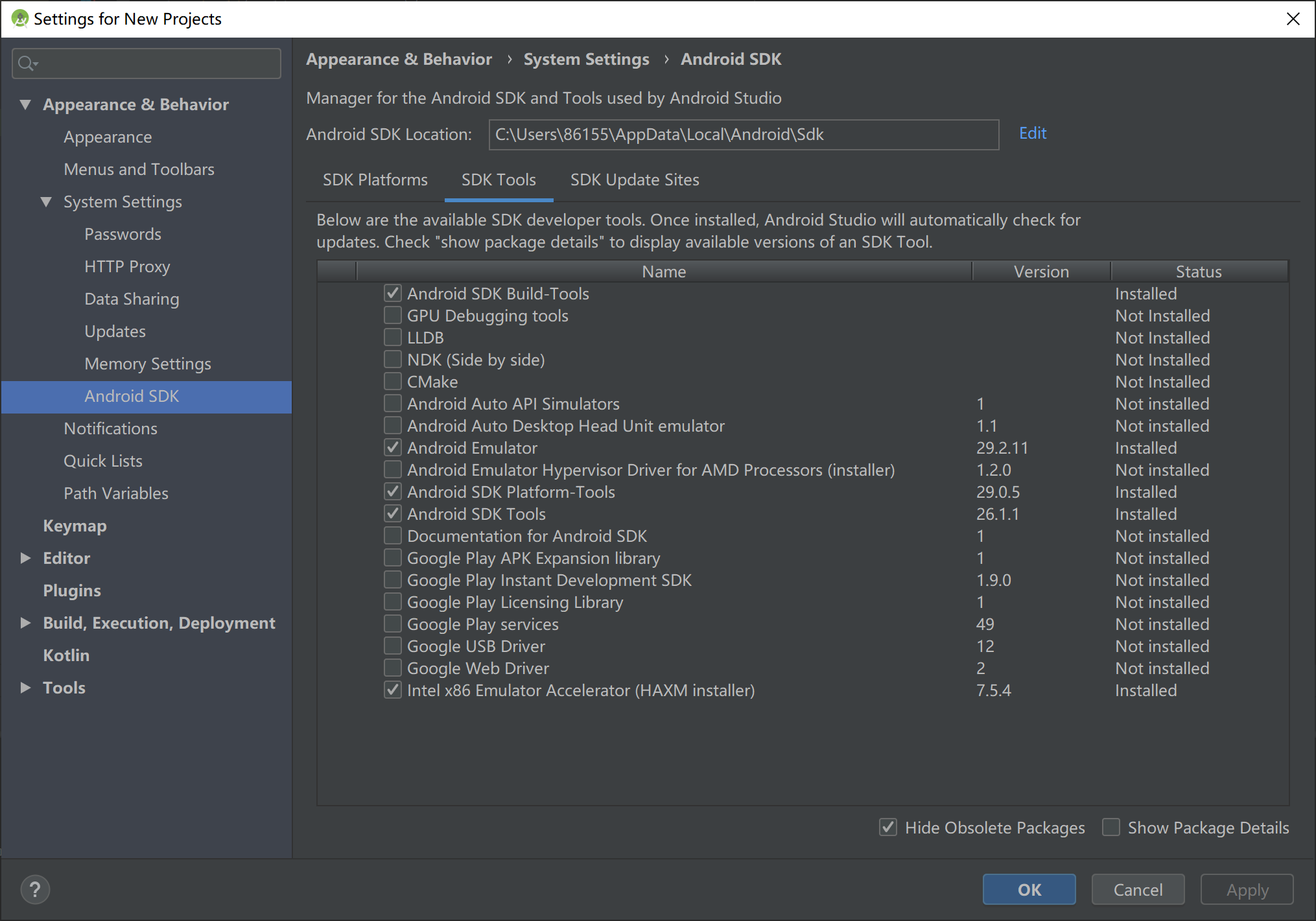Uncheck Android Emulator package
Image resolution: width=1316 pixels, height=921 pixels.
click(392, 448)
